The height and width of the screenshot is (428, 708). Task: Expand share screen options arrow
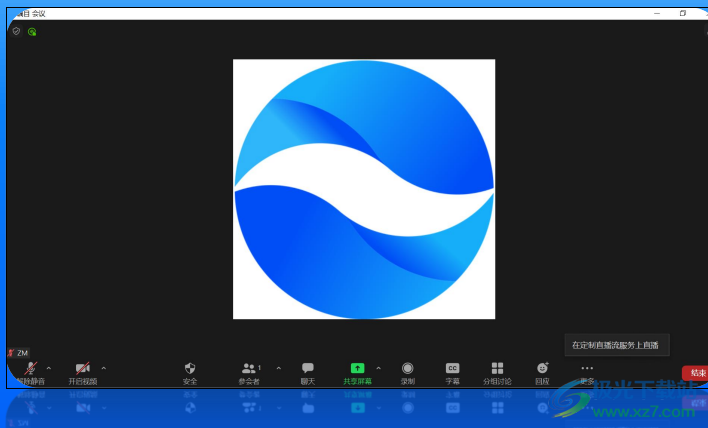378,368
